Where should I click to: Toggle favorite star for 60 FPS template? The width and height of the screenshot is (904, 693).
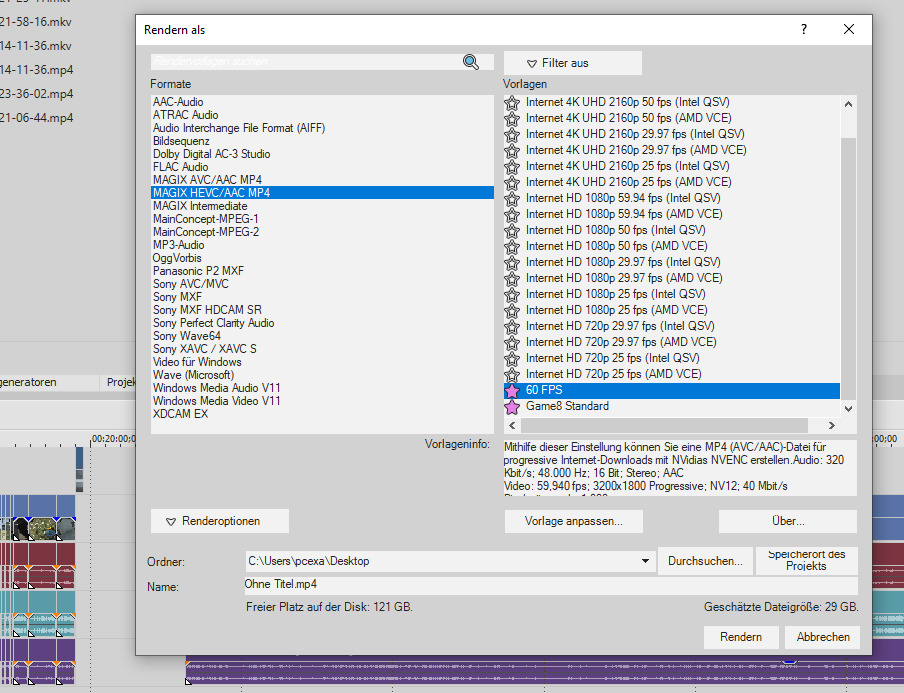[x=513, y=390]
